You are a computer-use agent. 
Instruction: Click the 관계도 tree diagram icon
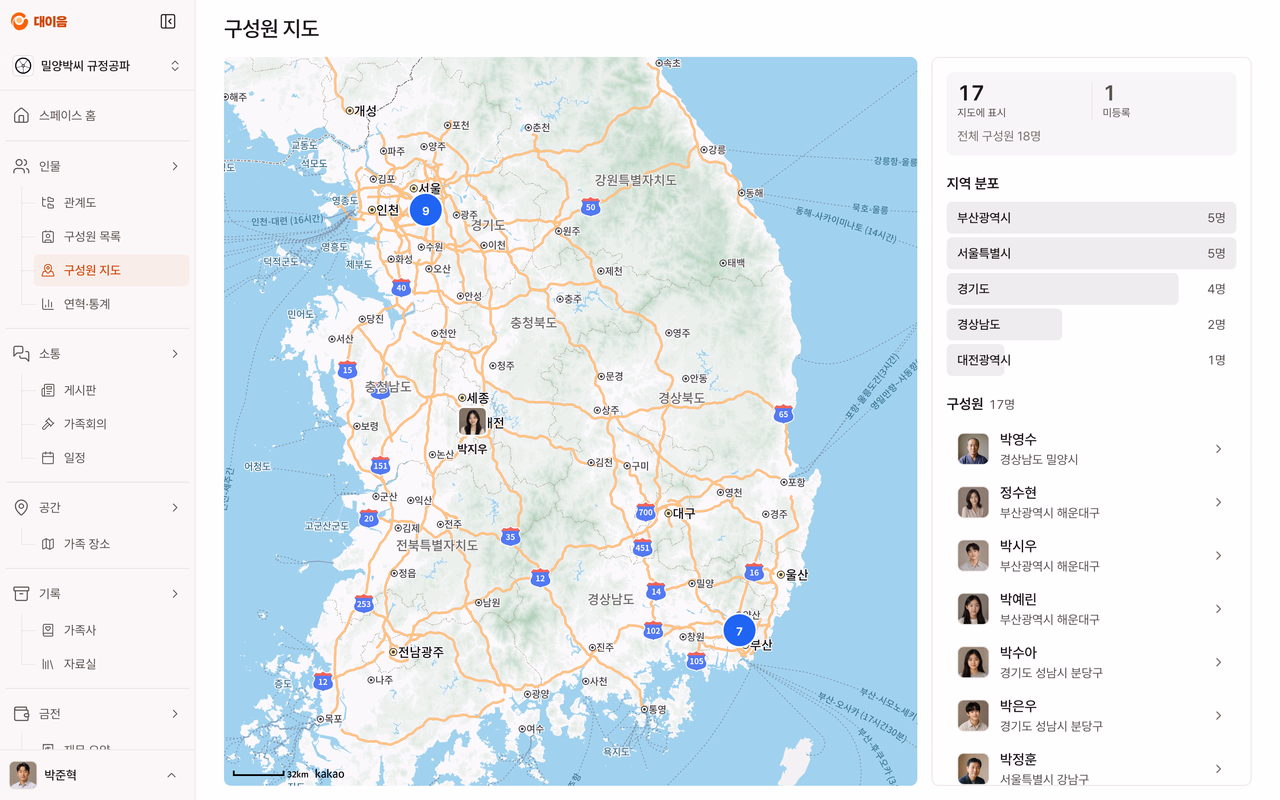click(48, 202)
